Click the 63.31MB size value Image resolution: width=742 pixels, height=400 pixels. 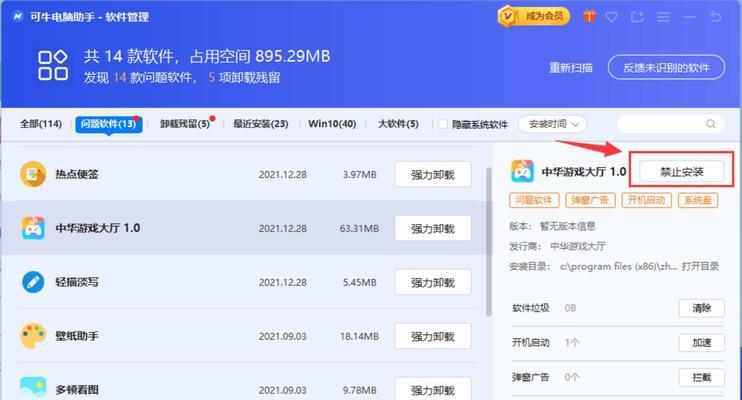359,229
